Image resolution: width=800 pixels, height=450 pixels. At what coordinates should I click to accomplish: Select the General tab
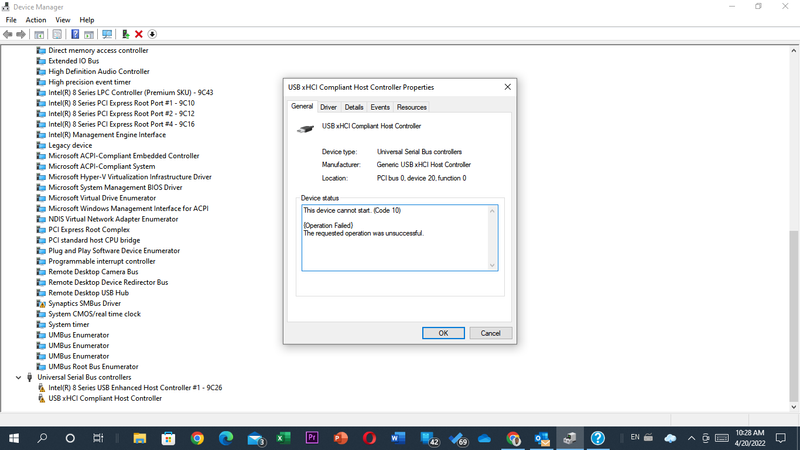point(302,106)
